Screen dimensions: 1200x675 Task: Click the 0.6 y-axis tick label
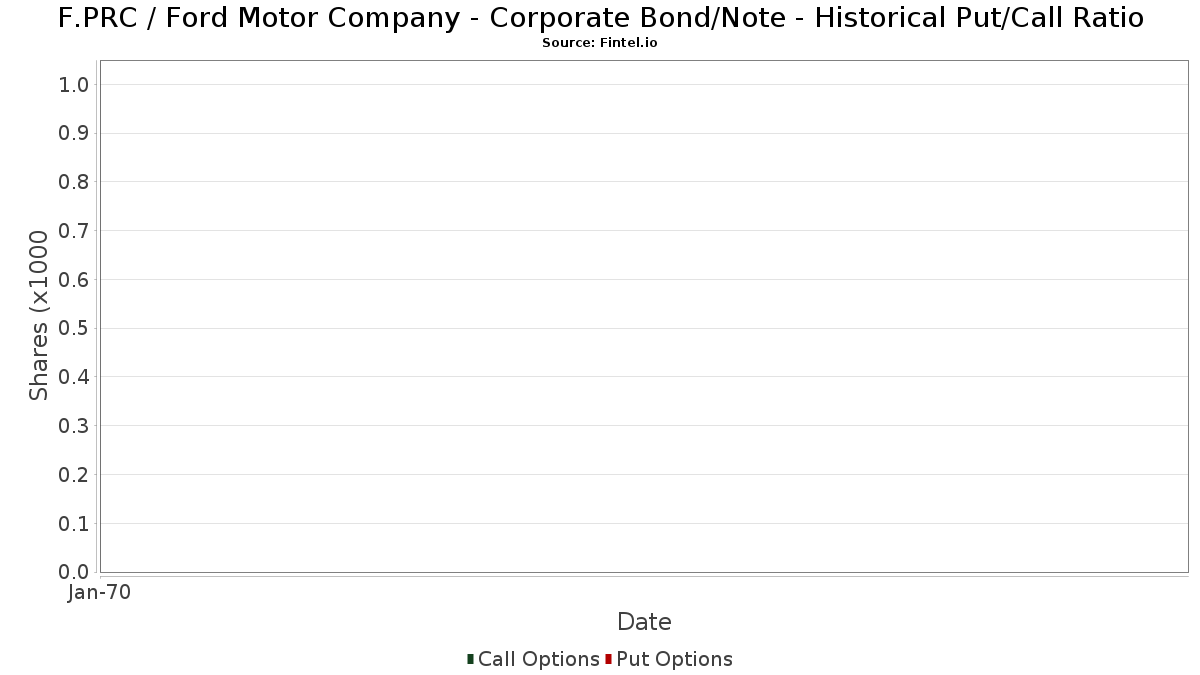tap(75, 280)
